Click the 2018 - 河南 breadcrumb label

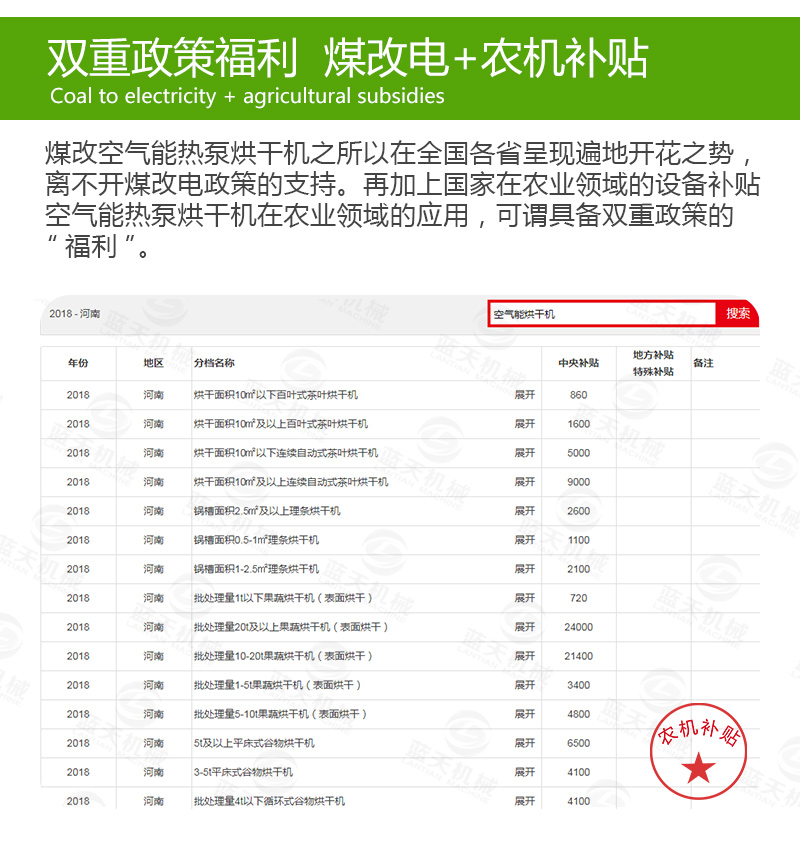(x=75, y=314)
